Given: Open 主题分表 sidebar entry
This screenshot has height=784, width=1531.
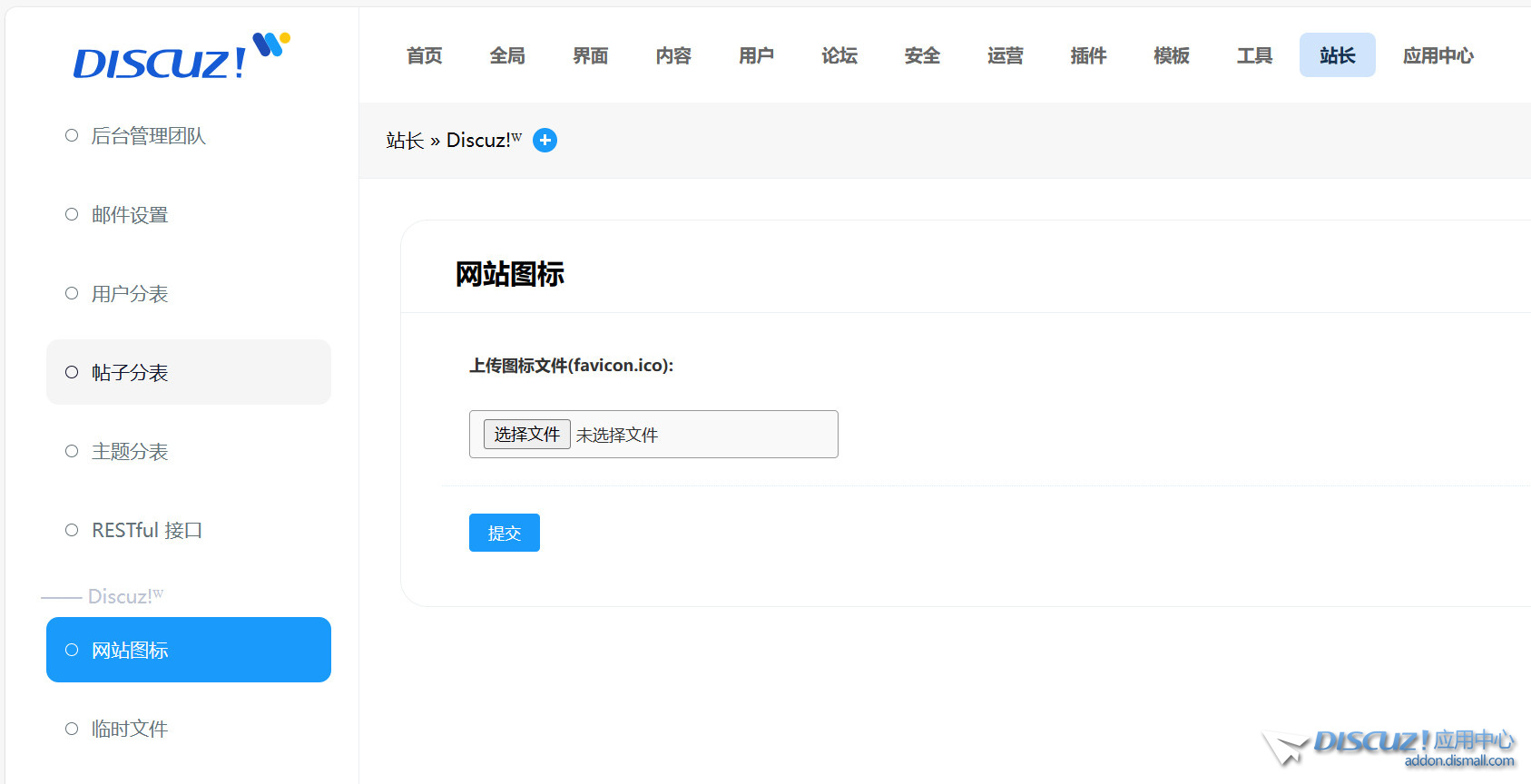Looking at the screenshot, I should pyautogui.click(x=130, y=452).
